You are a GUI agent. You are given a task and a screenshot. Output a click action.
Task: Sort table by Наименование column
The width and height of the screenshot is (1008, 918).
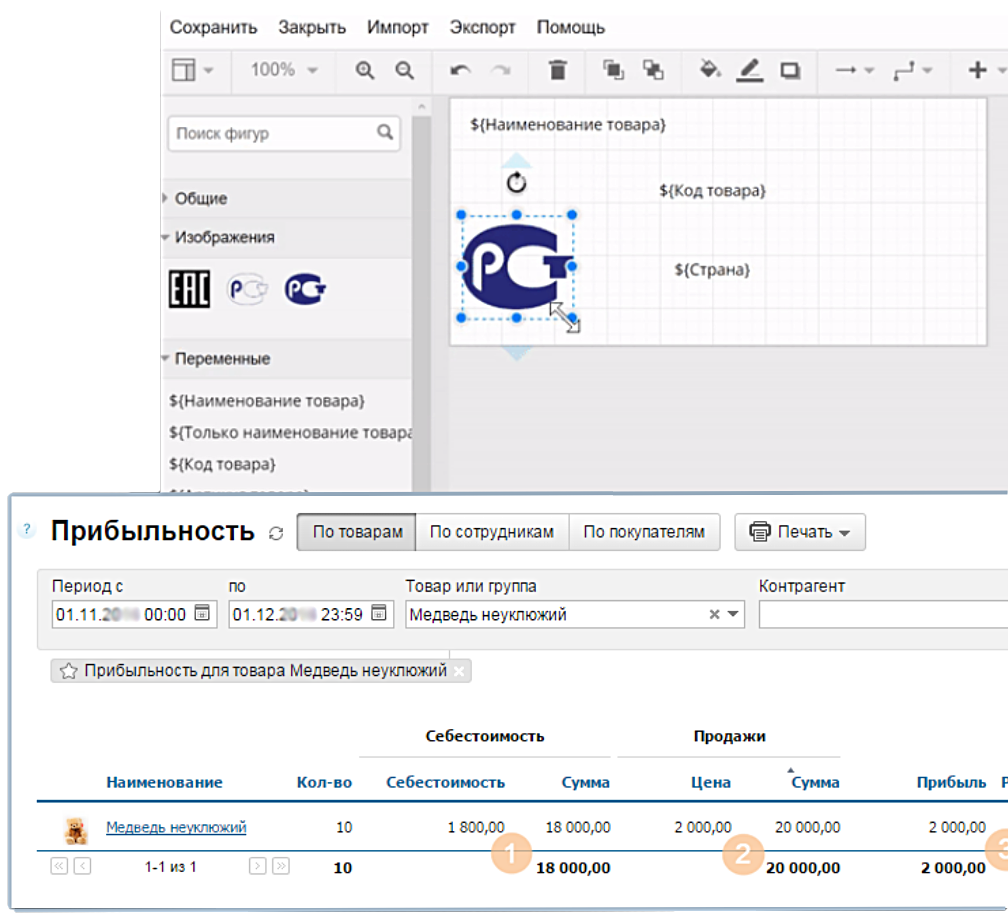[x=165, y=782]
